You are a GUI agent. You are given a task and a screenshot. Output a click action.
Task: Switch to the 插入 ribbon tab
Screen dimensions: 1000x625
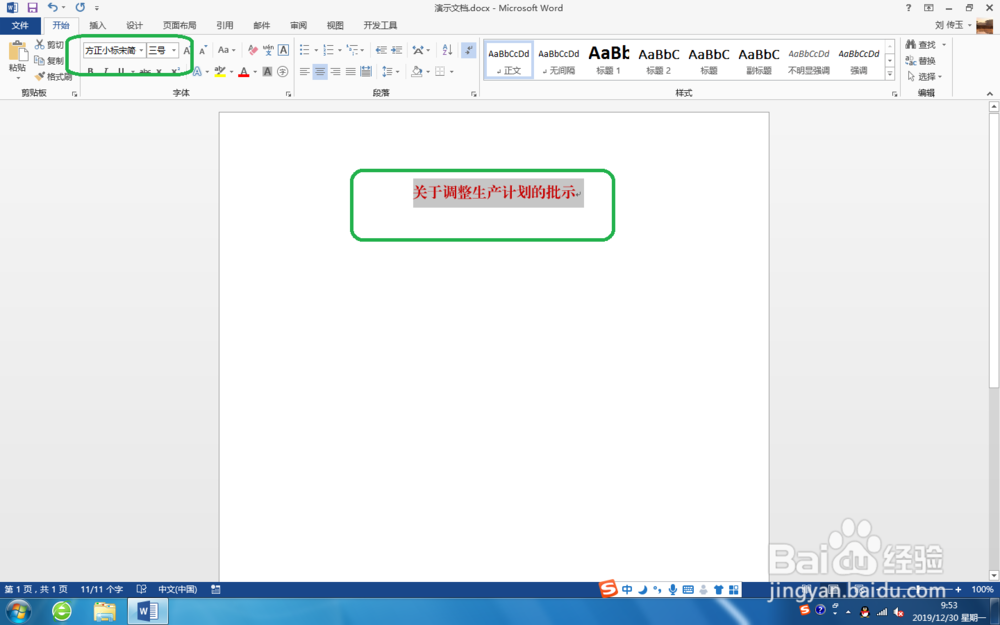pyautogui.click(x=96, y=25)
